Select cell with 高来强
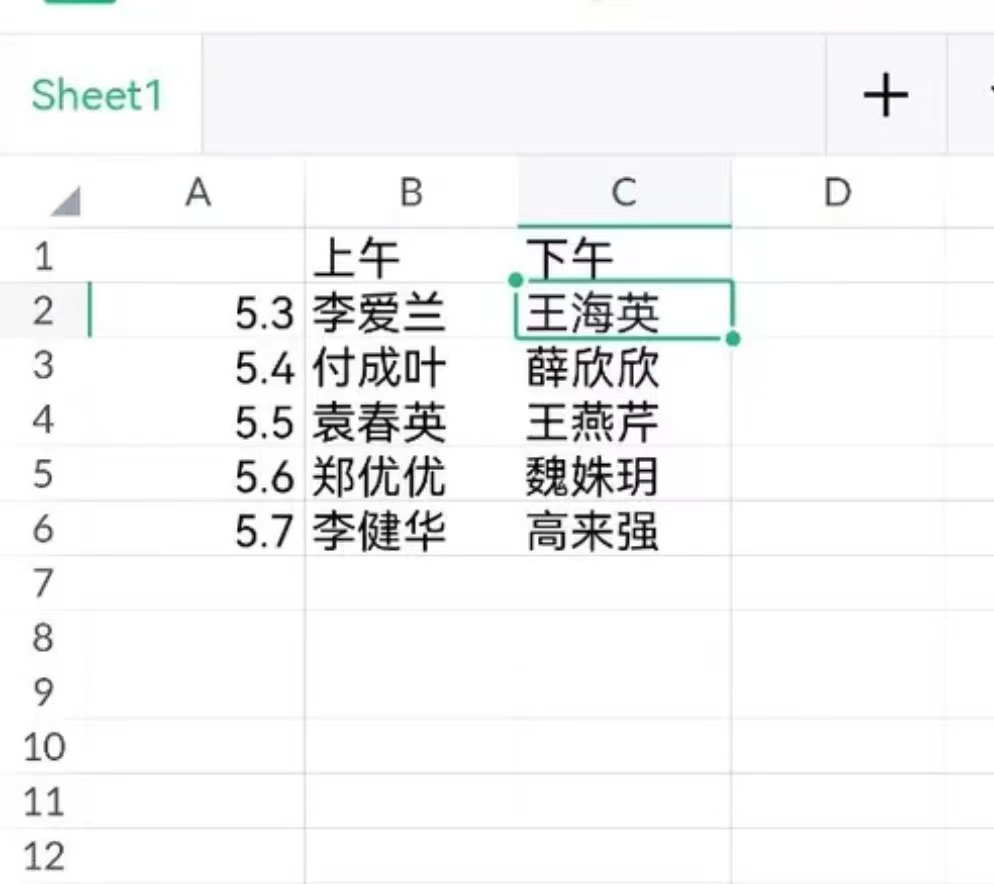994x884 pixels. pyautogui.click(x=624, y=529)
